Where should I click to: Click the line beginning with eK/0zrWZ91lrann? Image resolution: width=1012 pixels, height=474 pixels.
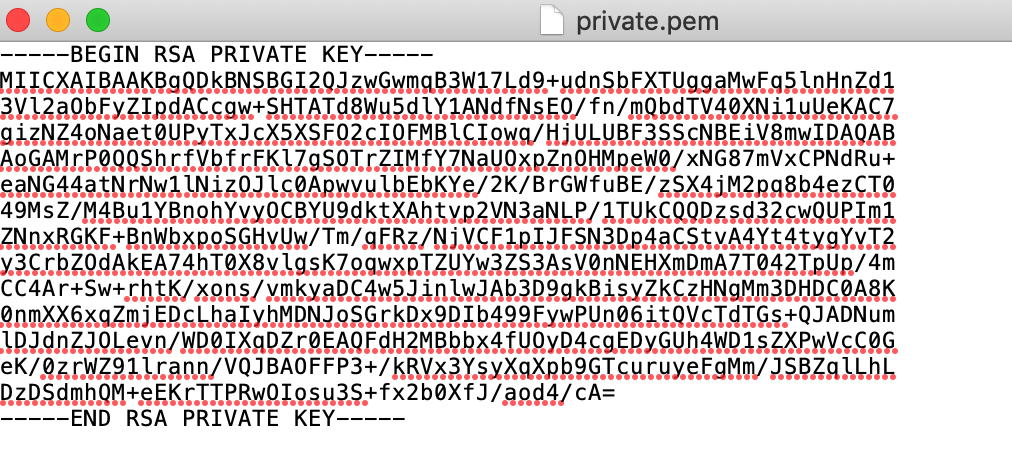447,367
